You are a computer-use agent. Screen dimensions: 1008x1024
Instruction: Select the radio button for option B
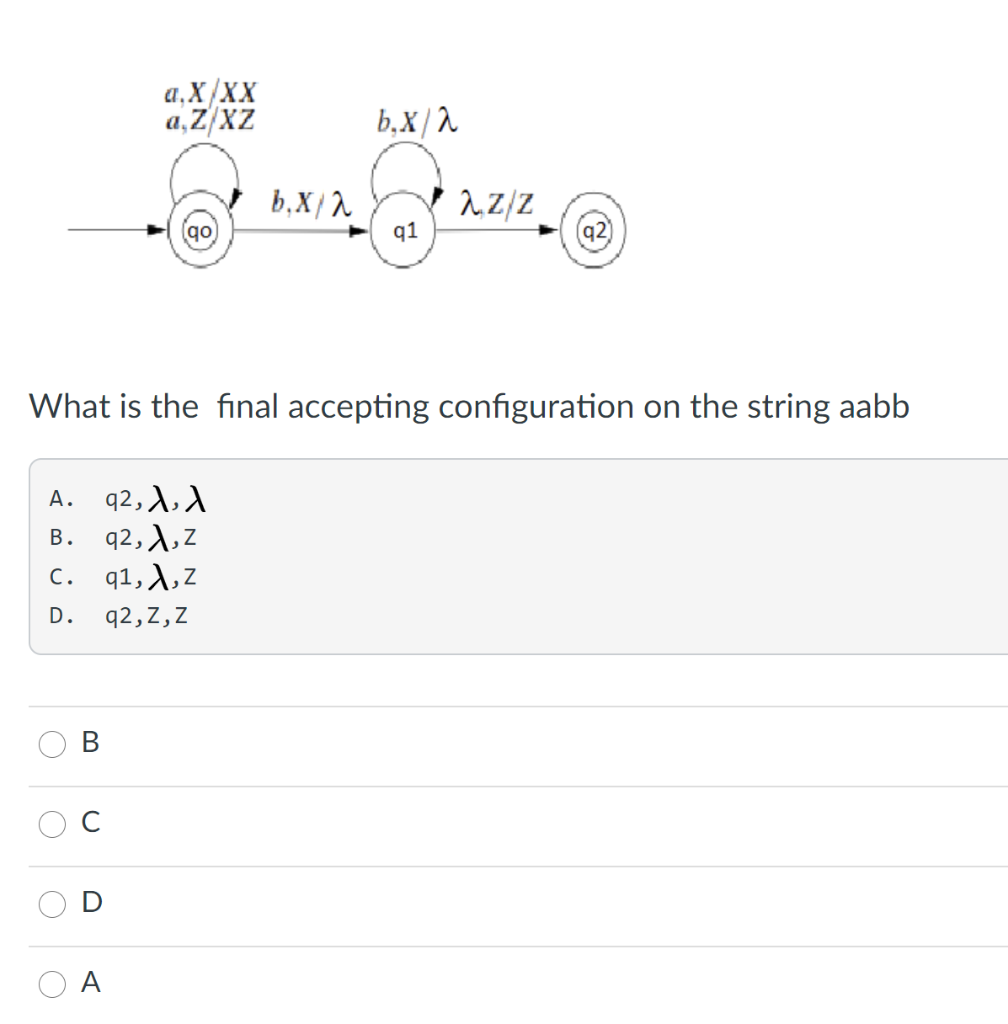pos(51,743)
